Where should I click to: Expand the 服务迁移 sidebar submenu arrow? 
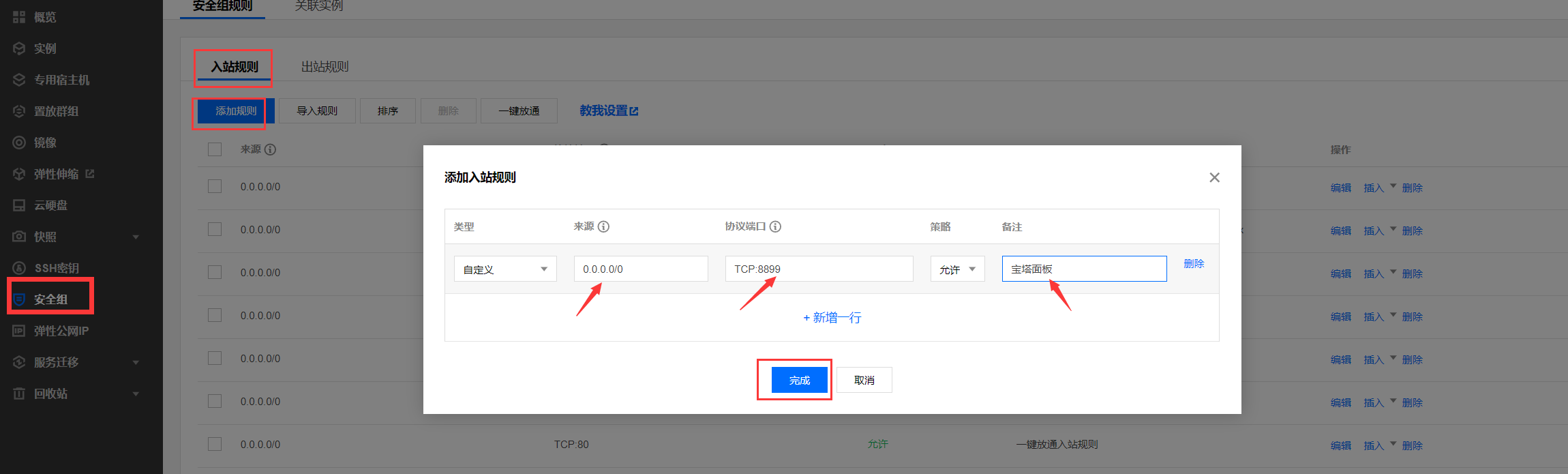[x=136, y=363]
